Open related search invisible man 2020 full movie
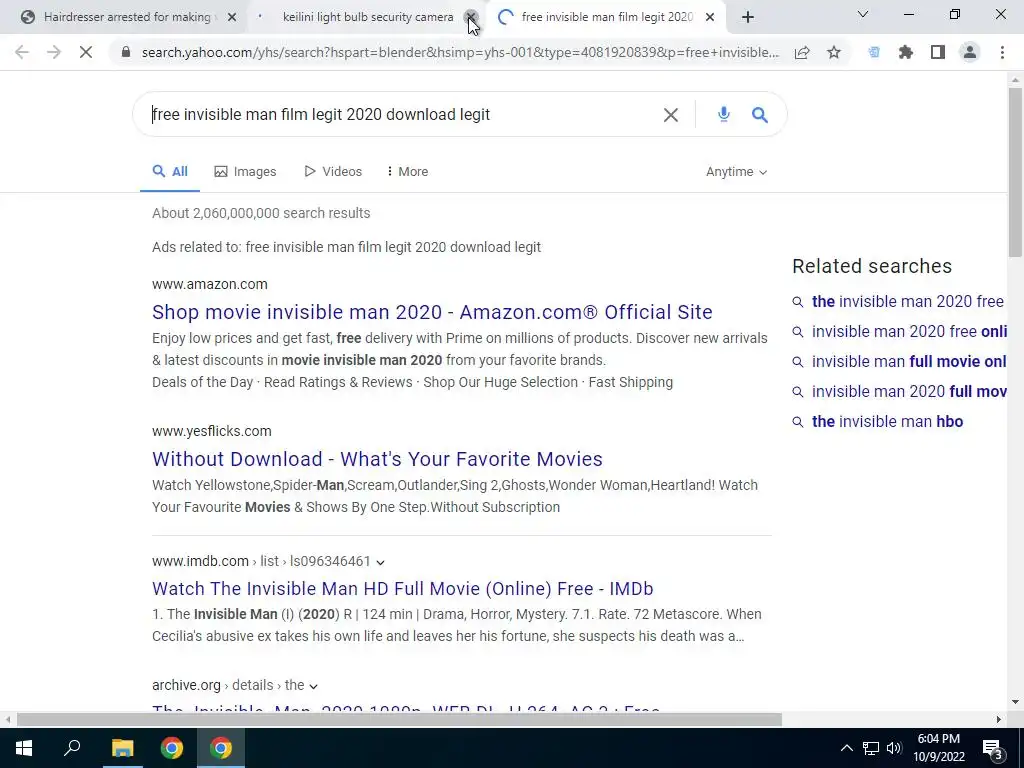Screen dimensions: 1024x768 point(909,392)
